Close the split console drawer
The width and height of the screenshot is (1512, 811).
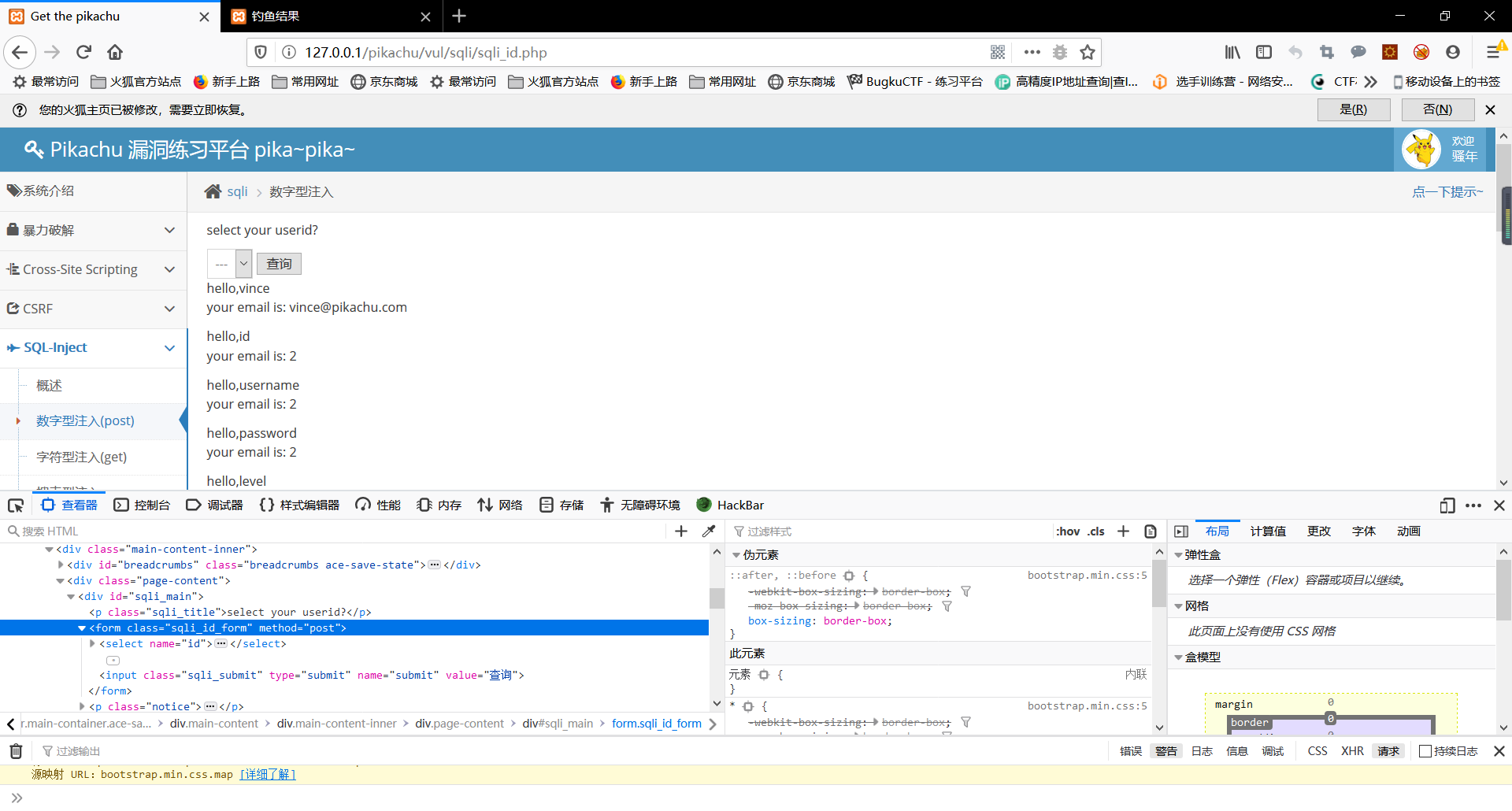pos(1499,751)
